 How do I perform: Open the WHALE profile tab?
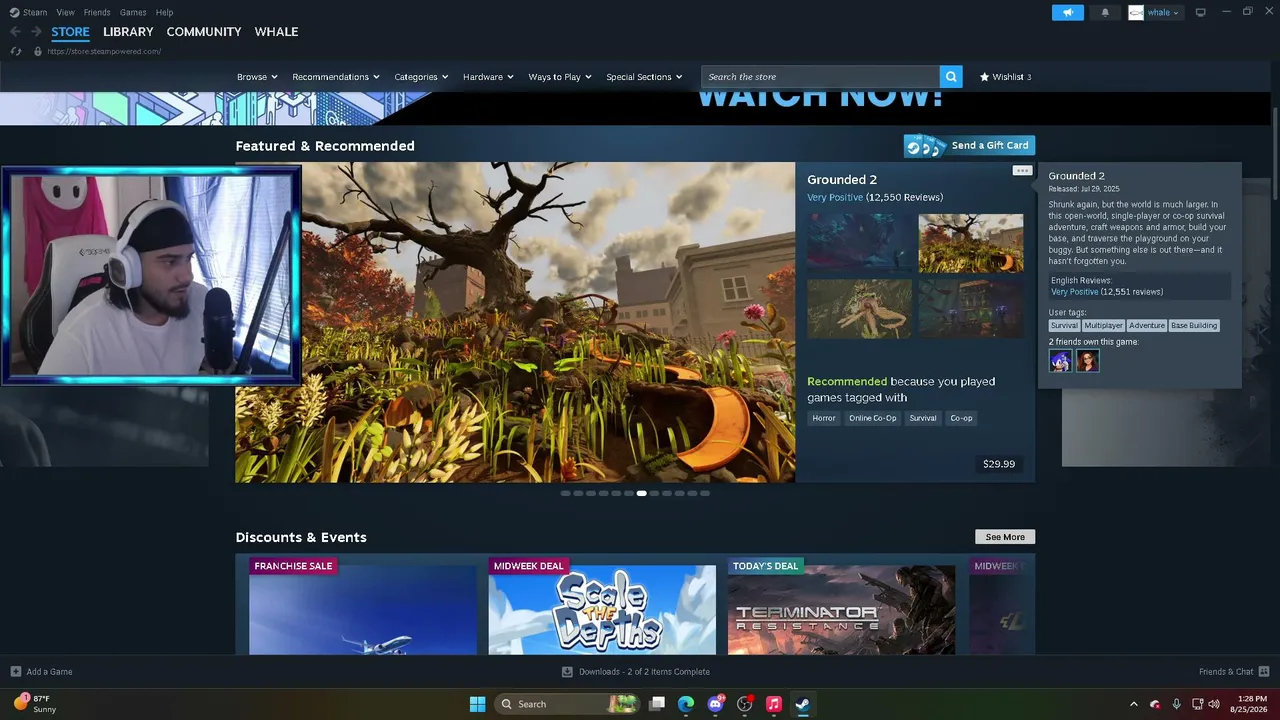coord(276,32)
